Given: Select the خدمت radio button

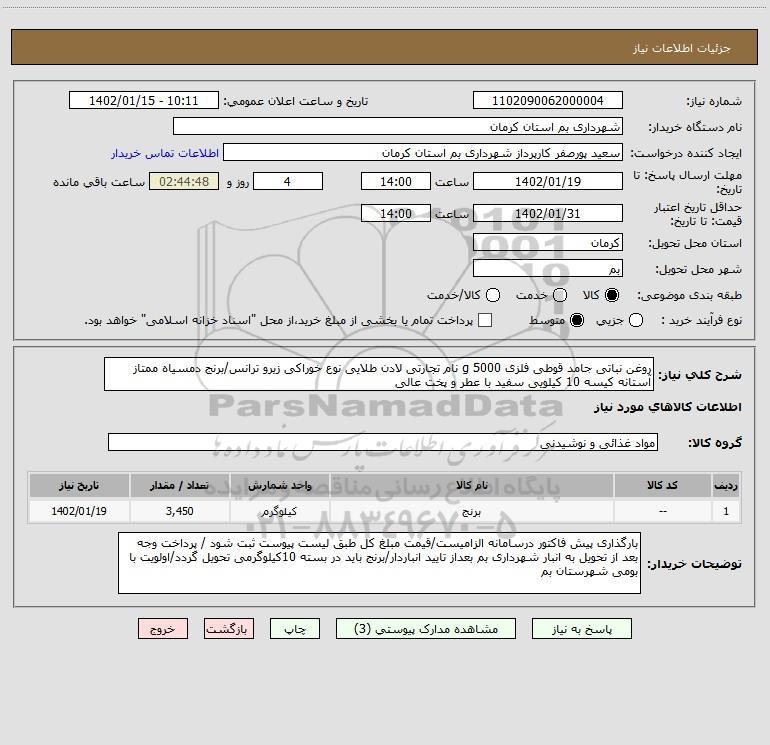Looking at the screenshot, I should [x=560, y=295].
